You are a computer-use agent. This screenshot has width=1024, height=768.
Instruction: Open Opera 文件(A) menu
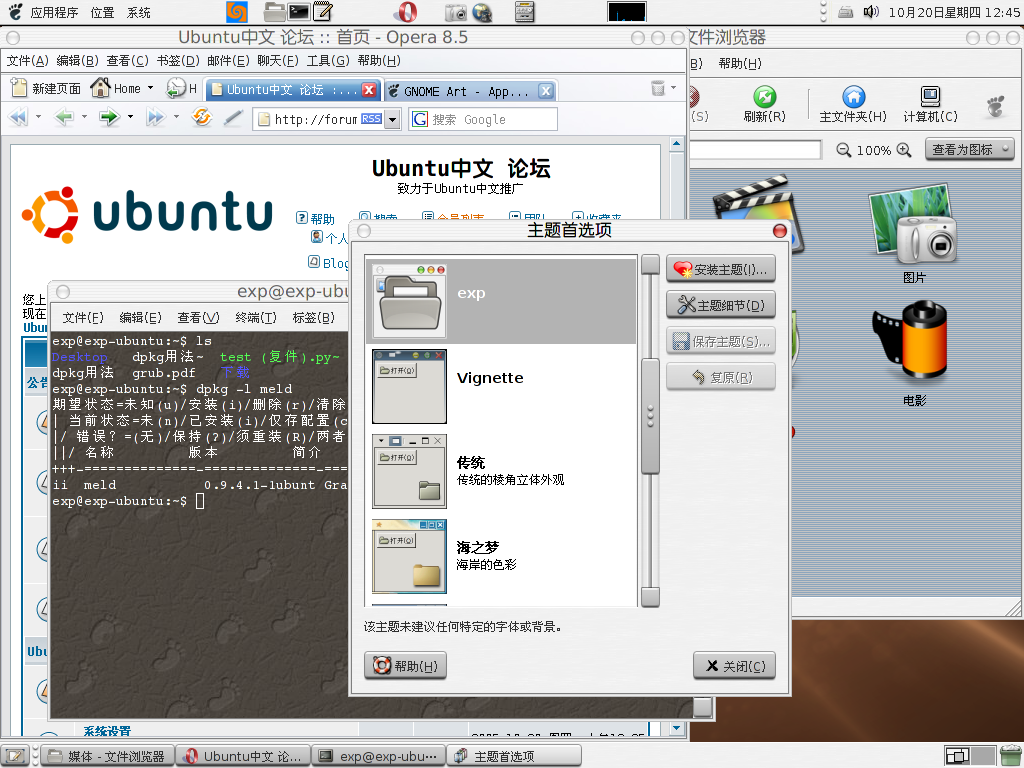click(x=27, y=61)
